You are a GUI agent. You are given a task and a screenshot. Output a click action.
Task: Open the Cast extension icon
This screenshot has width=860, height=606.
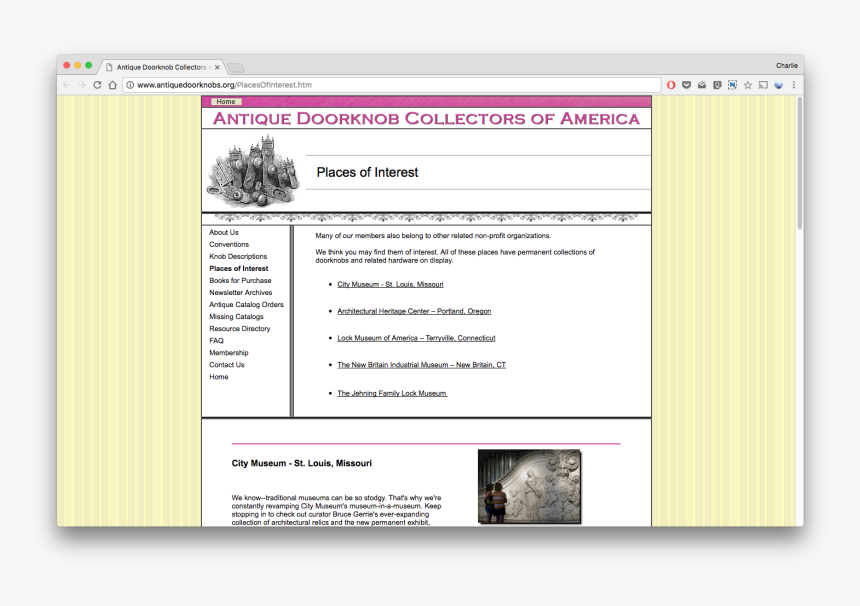(x=763, y=85)
